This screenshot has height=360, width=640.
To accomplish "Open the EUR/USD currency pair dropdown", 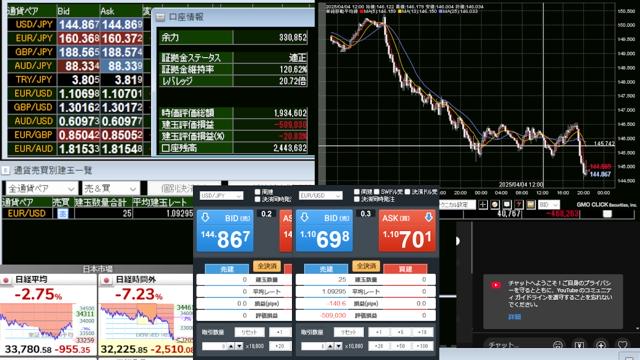I will pos(320,196).
